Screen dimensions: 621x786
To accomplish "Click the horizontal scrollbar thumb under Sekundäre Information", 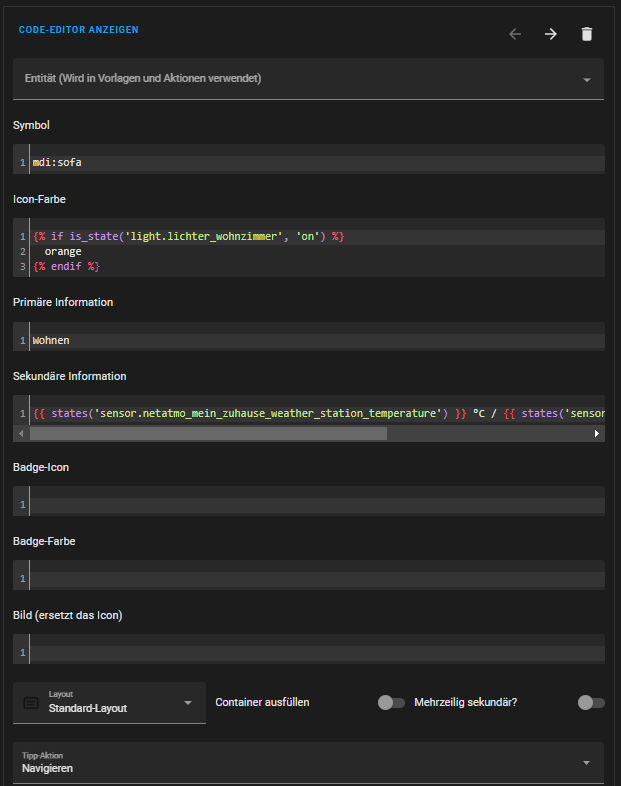I will [x=209, y=434].
